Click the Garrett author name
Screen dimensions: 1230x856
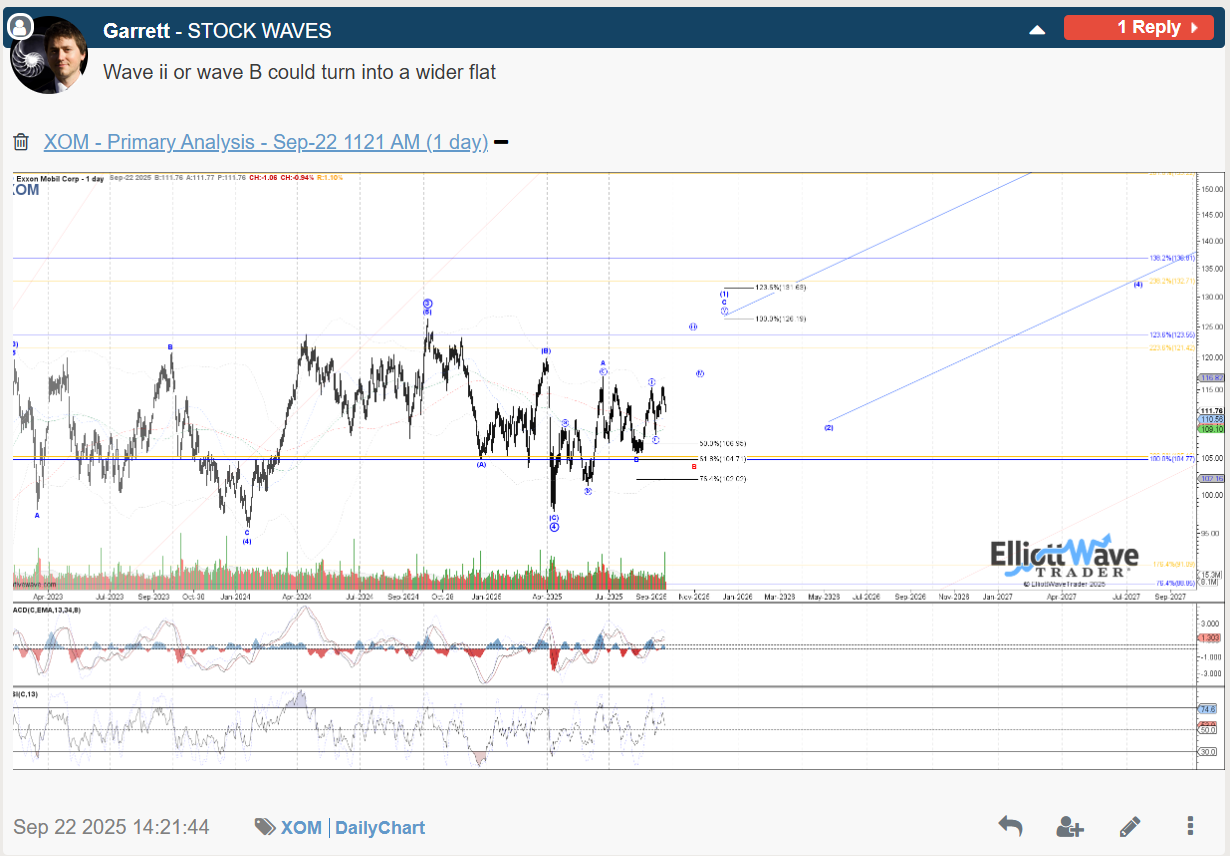(x=136, y=31)
